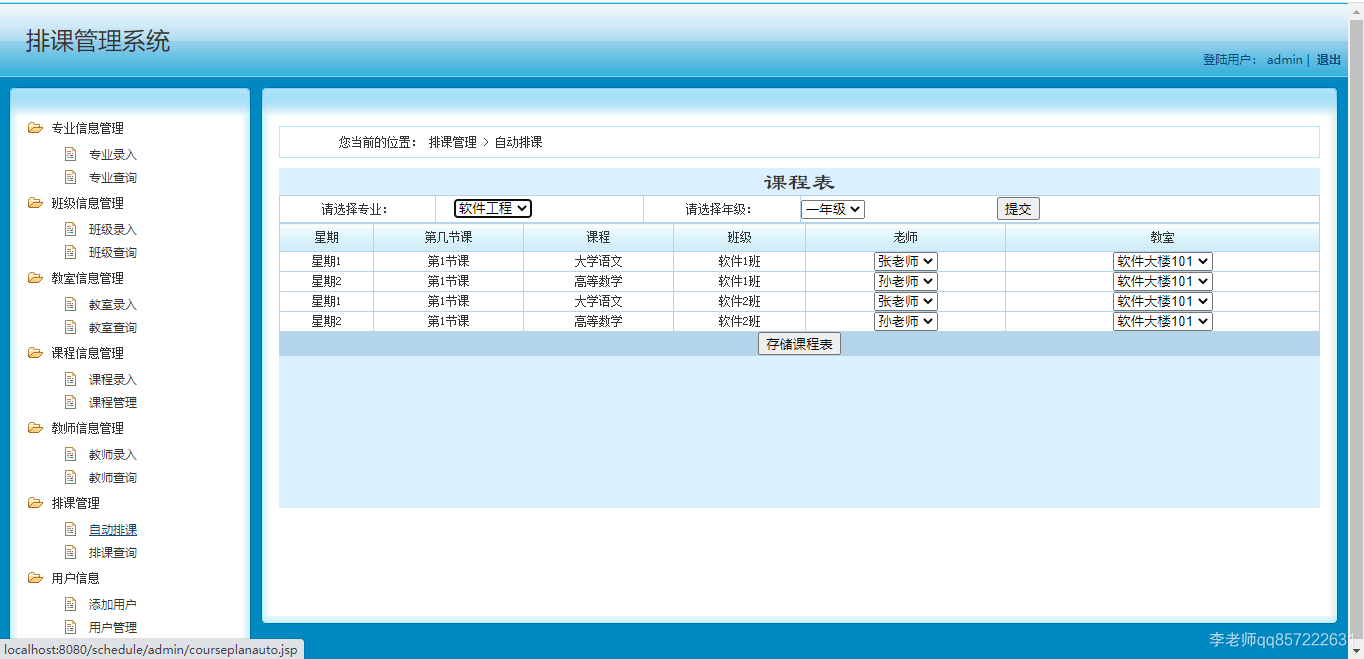Click the document icon beside 专业录入

70,153
